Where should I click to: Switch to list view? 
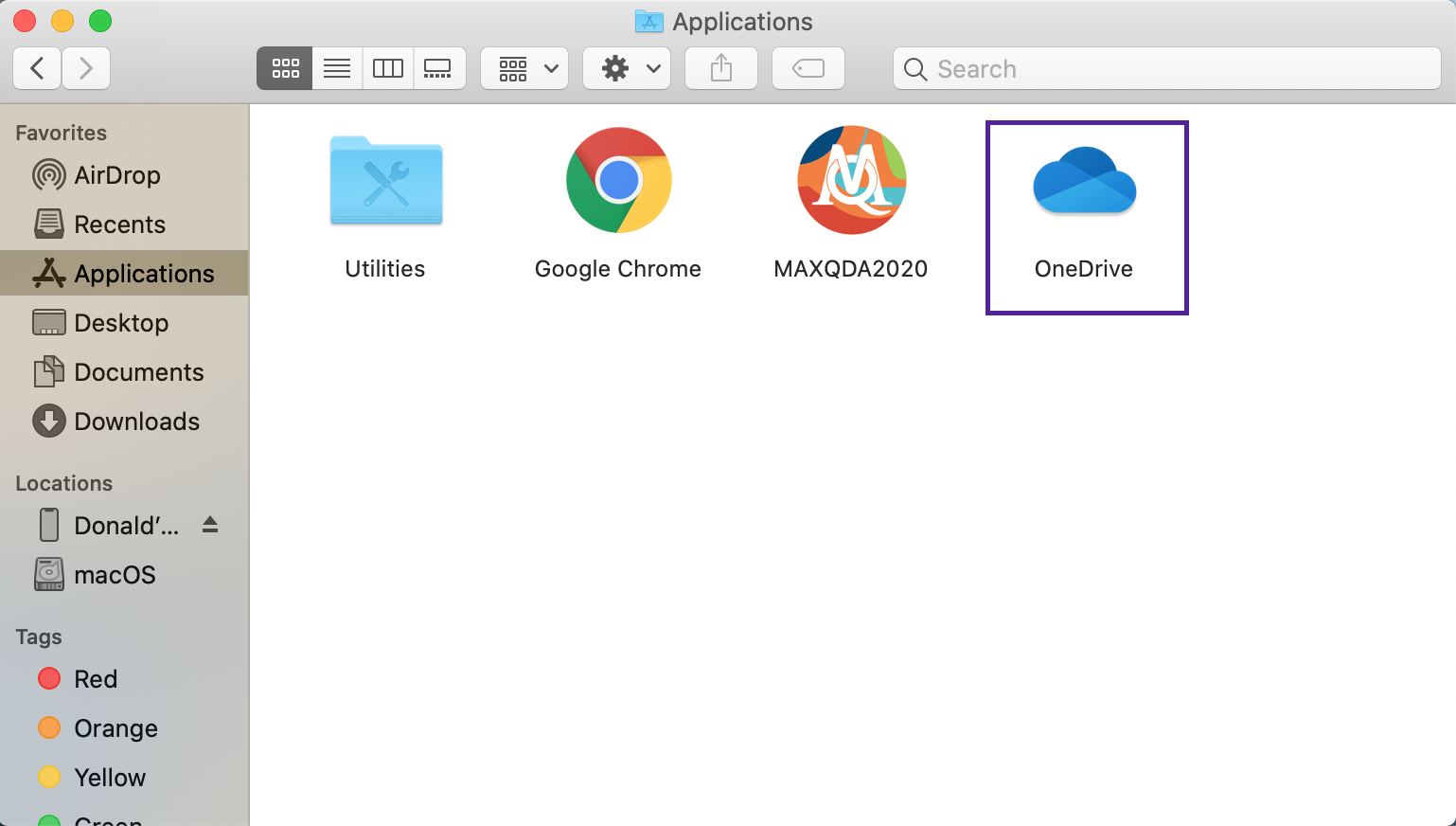337,68
